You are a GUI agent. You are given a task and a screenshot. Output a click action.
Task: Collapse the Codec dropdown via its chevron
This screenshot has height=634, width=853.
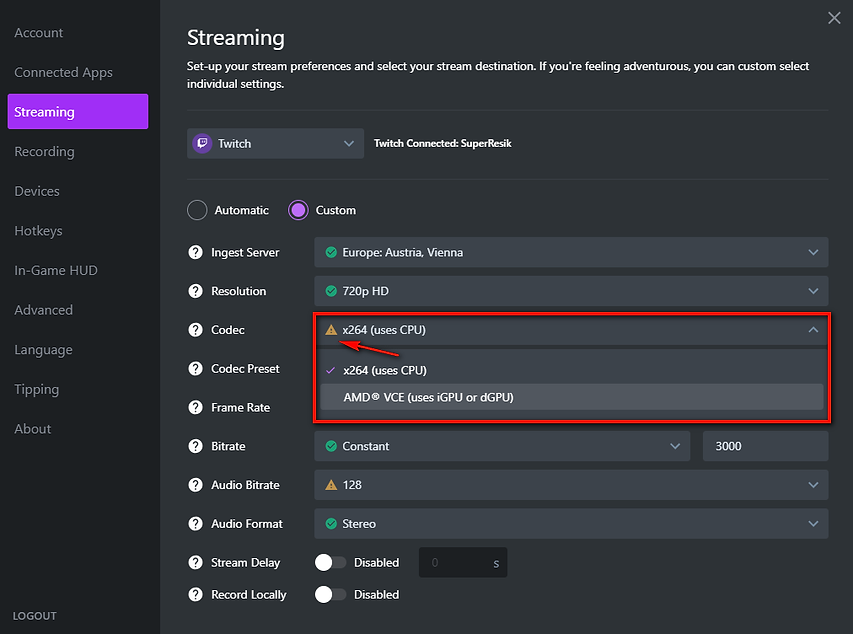(813, 330)
